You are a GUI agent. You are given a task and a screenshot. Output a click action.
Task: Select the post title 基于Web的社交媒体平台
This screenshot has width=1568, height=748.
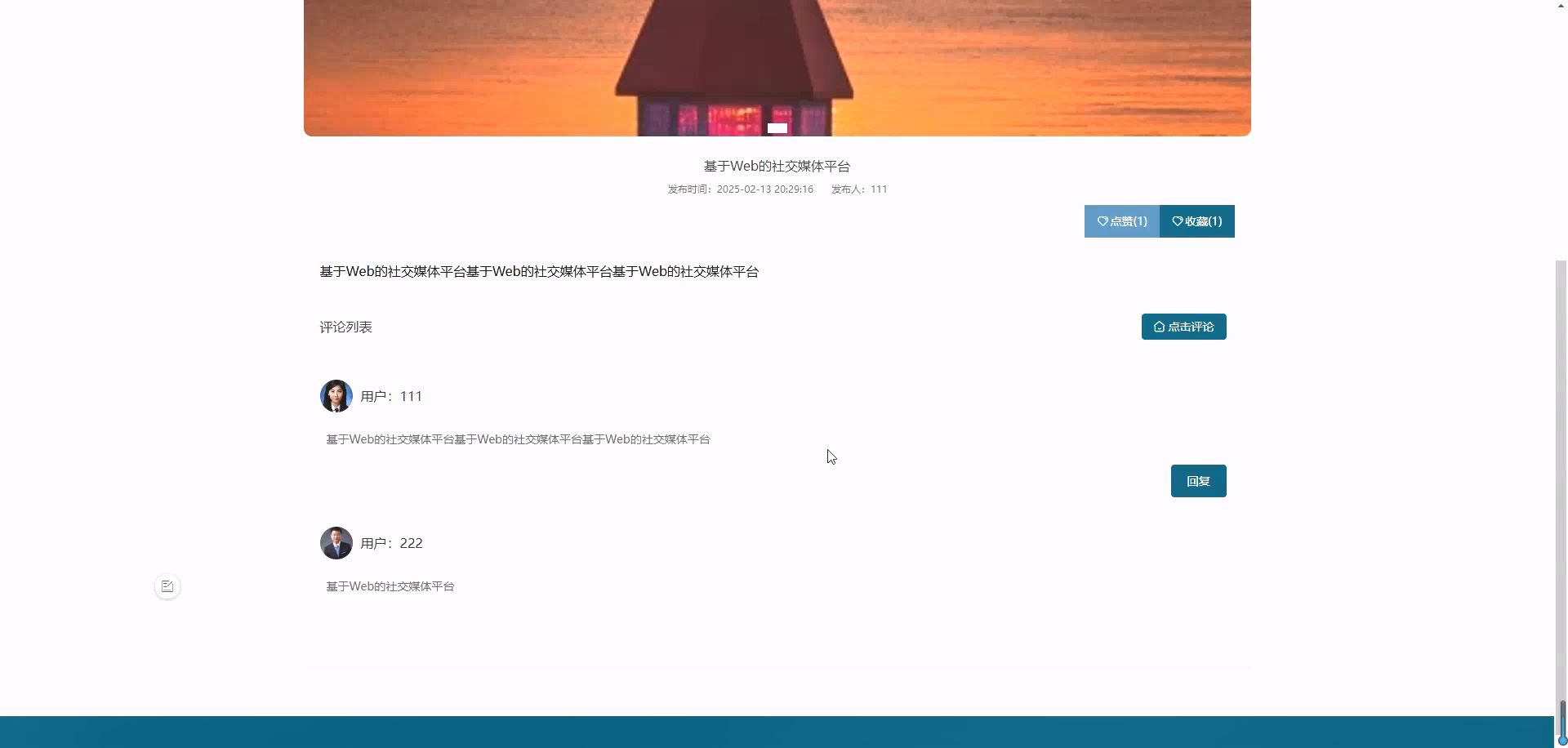(x=777, y=166)
